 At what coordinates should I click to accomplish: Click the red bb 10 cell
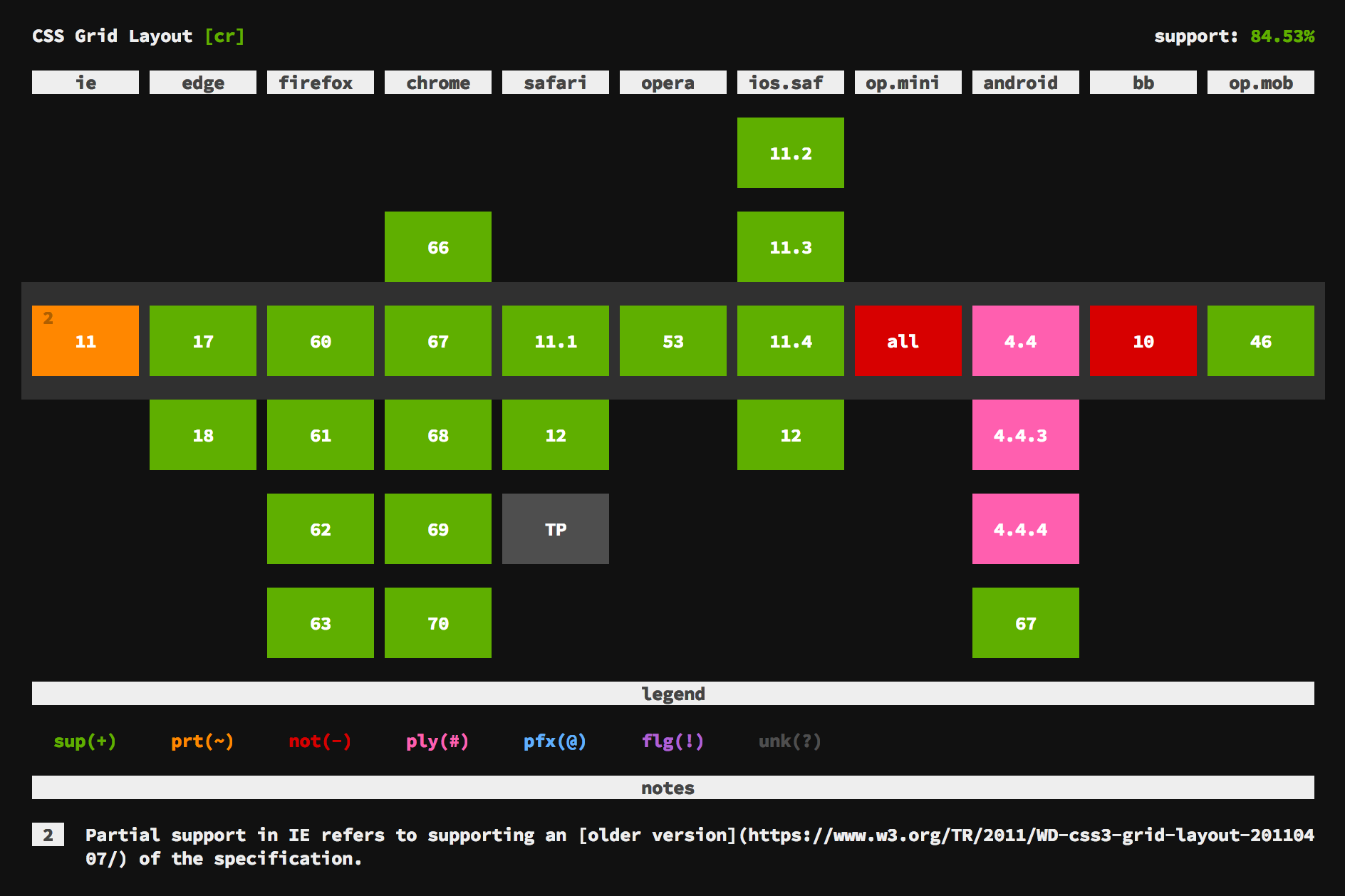(x=1143, y=340)
